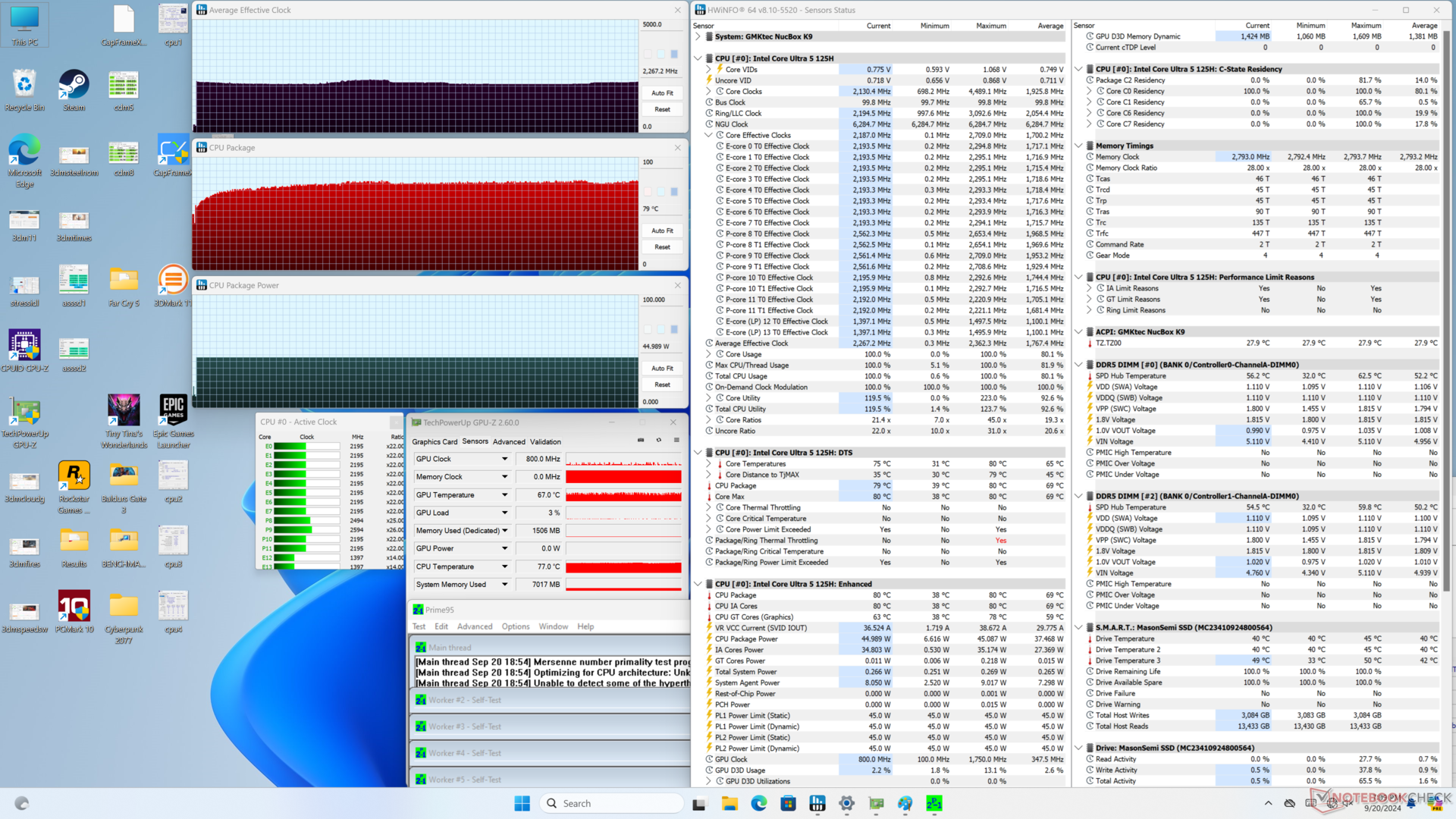Image resolution: width=1456 pixels, height=819 pixels.
Task: Collapse the Memory Timings section
Action: pos(1078,146)
